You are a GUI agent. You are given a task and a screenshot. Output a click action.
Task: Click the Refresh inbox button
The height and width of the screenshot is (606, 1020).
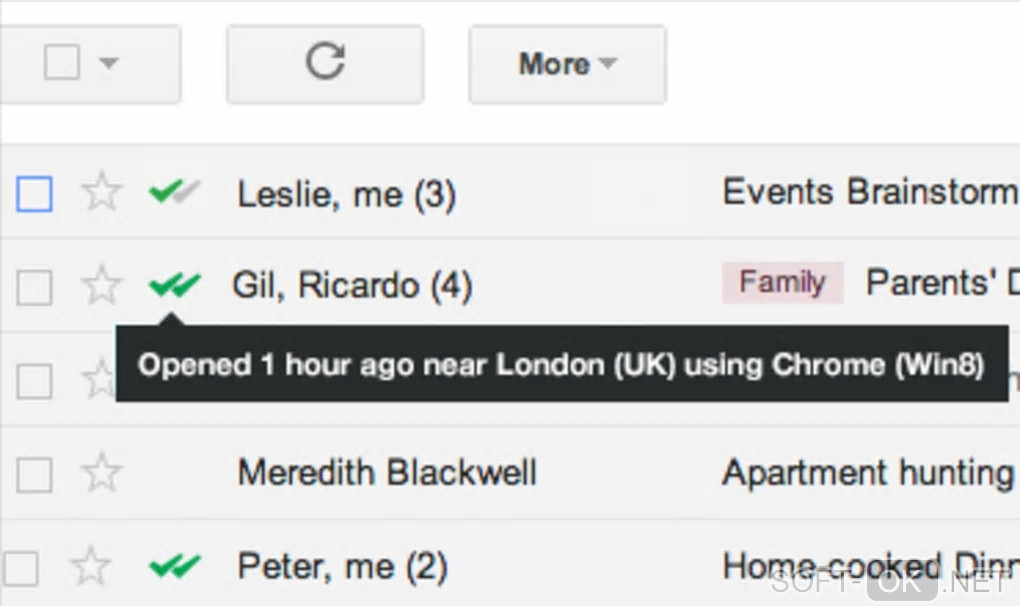click(324, 64)
